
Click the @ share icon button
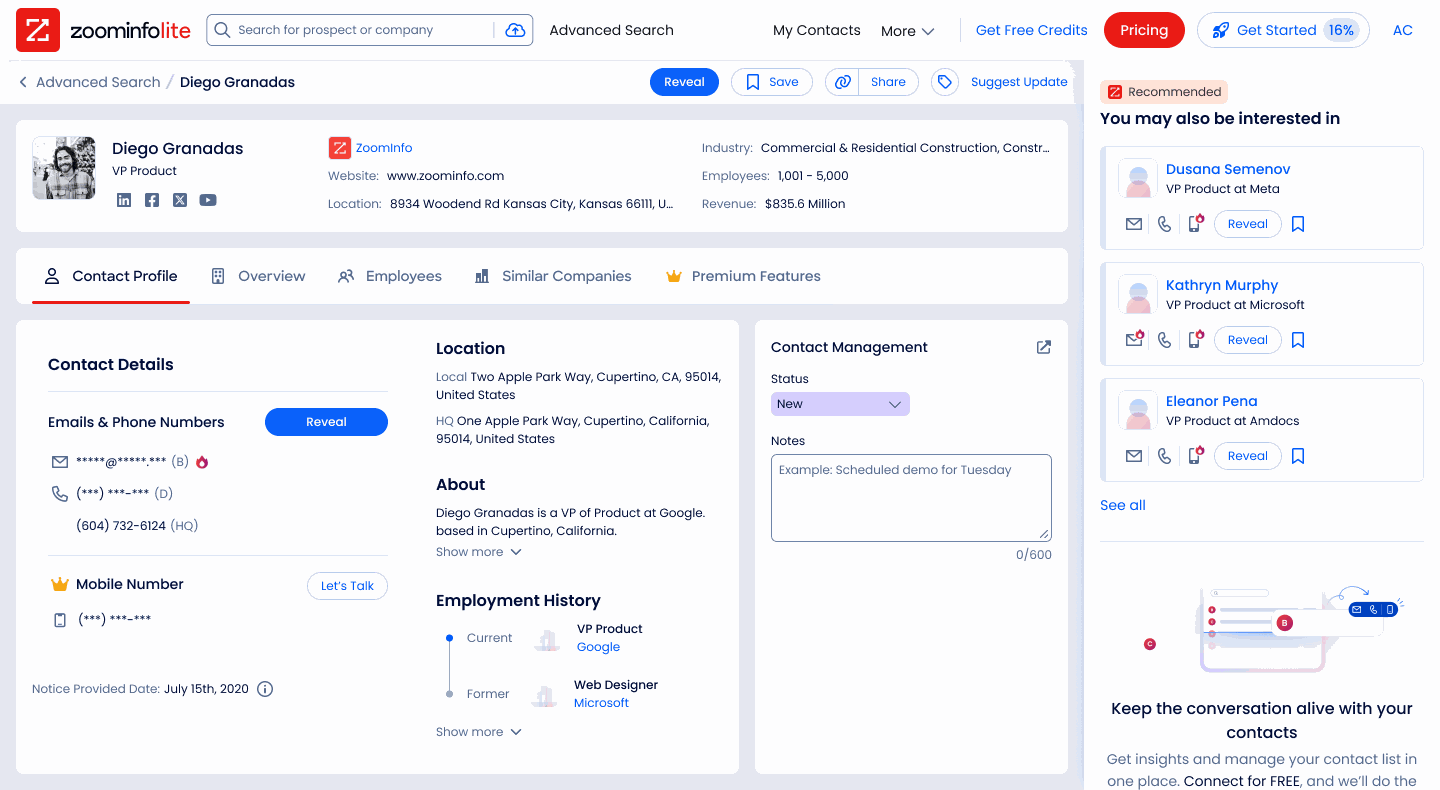[x=843, y=82]
